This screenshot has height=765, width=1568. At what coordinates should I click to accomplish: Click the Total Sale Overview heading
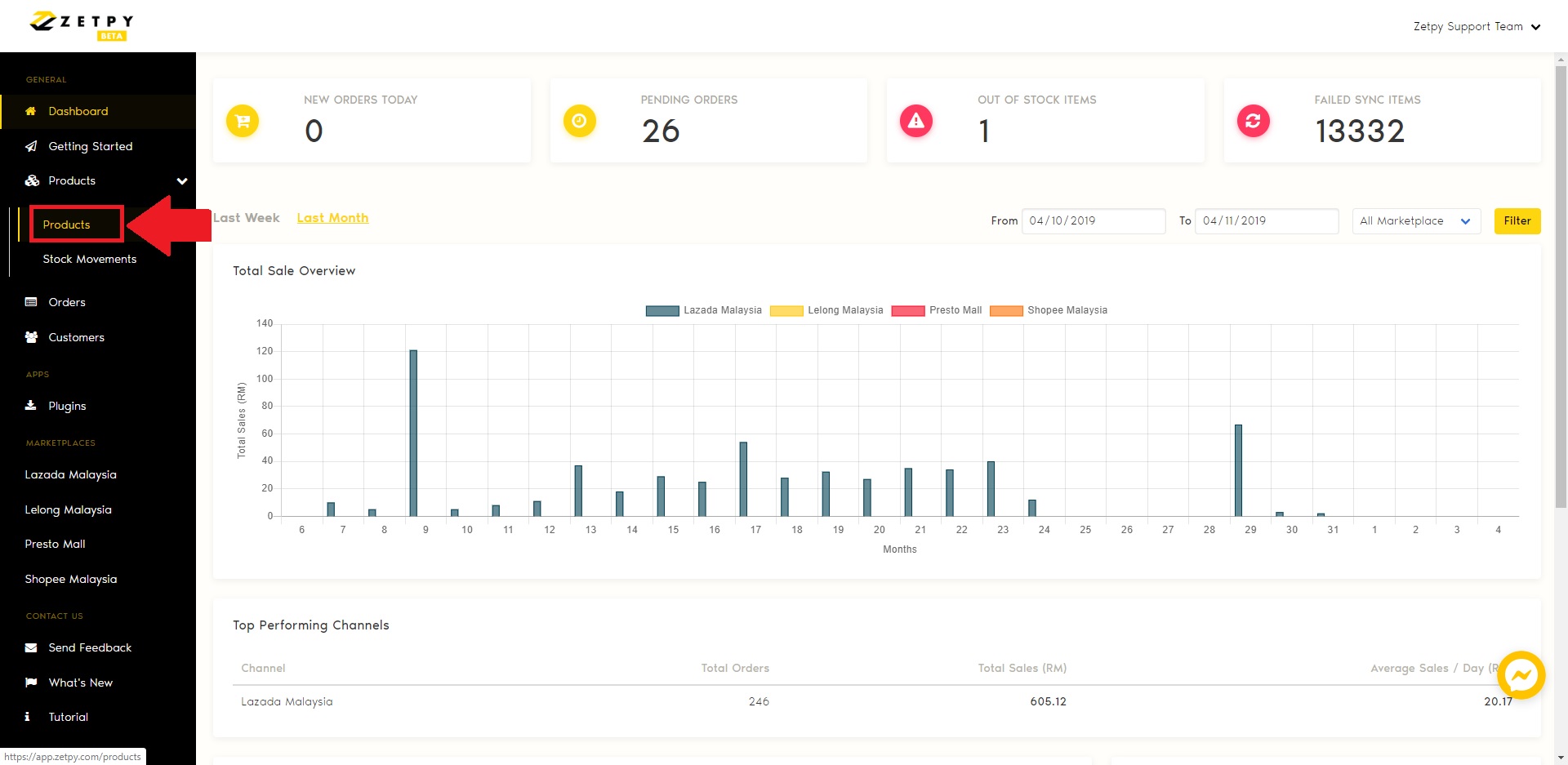294,271
